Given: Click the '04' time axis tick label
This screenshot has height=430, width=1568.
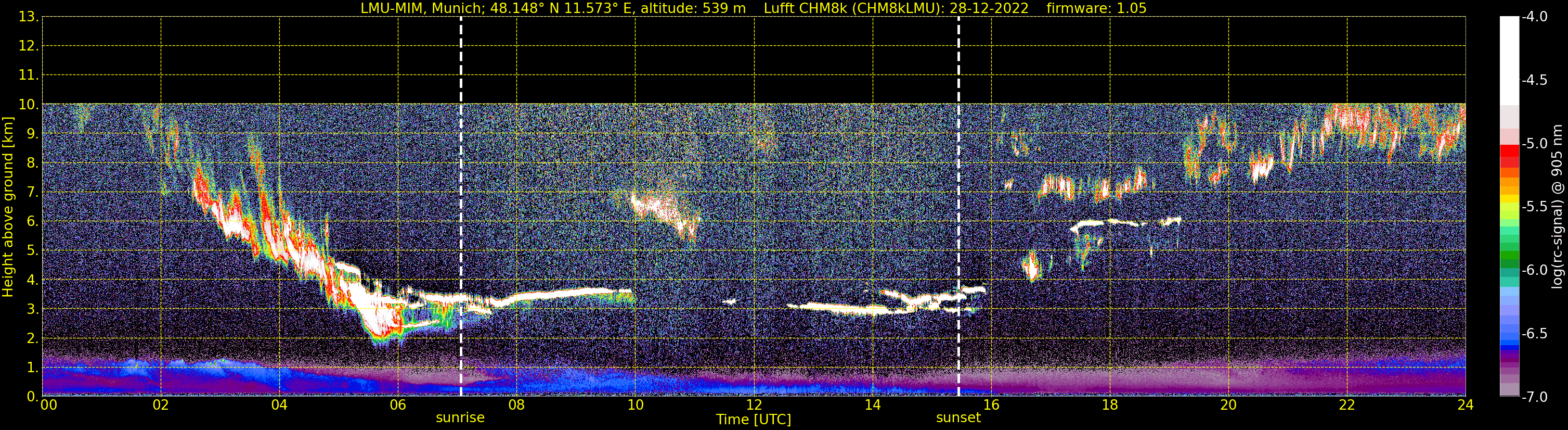Looking at the screenshot, I should point(279,405).
